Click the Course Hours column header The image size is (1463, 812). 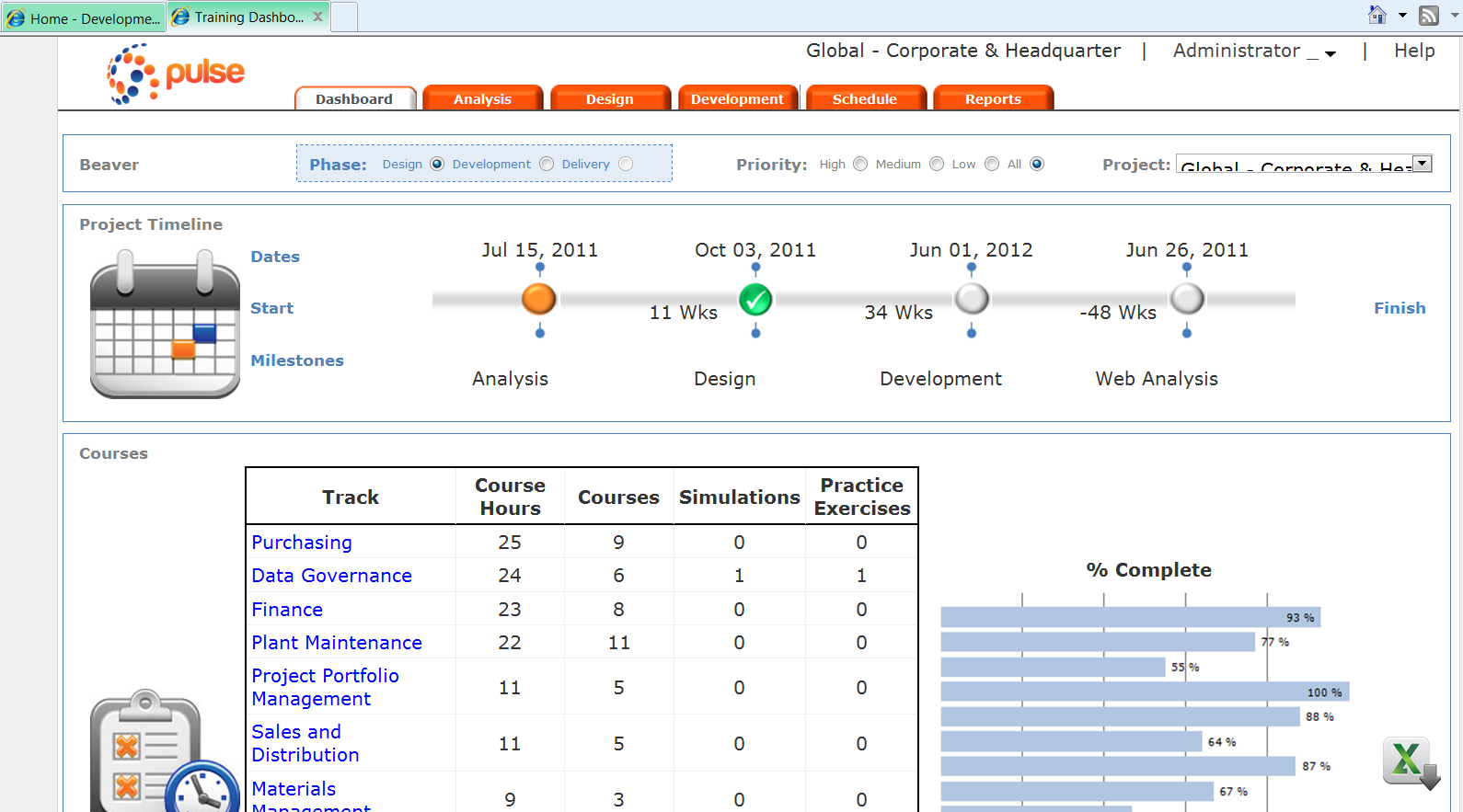pos(510,497)
